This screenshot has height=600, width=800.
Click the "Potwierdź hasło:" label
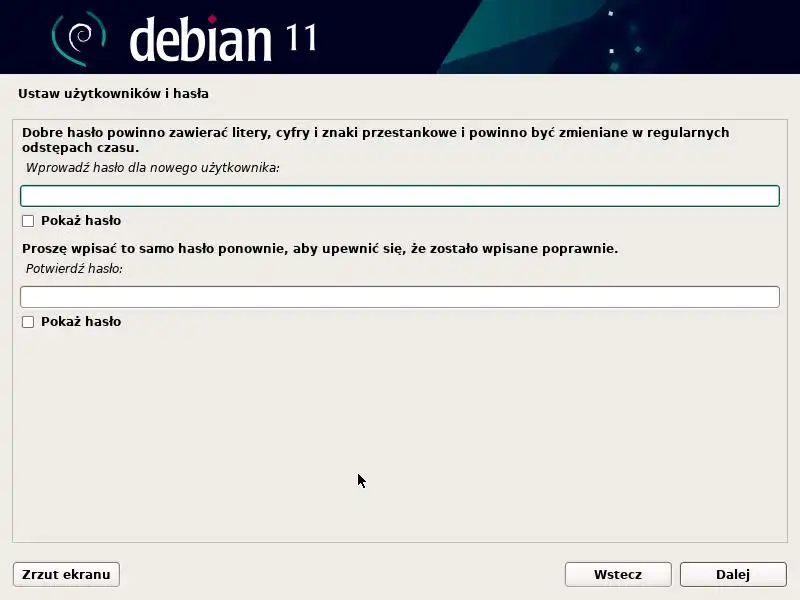pyautogui.click(x=74, y=269)
